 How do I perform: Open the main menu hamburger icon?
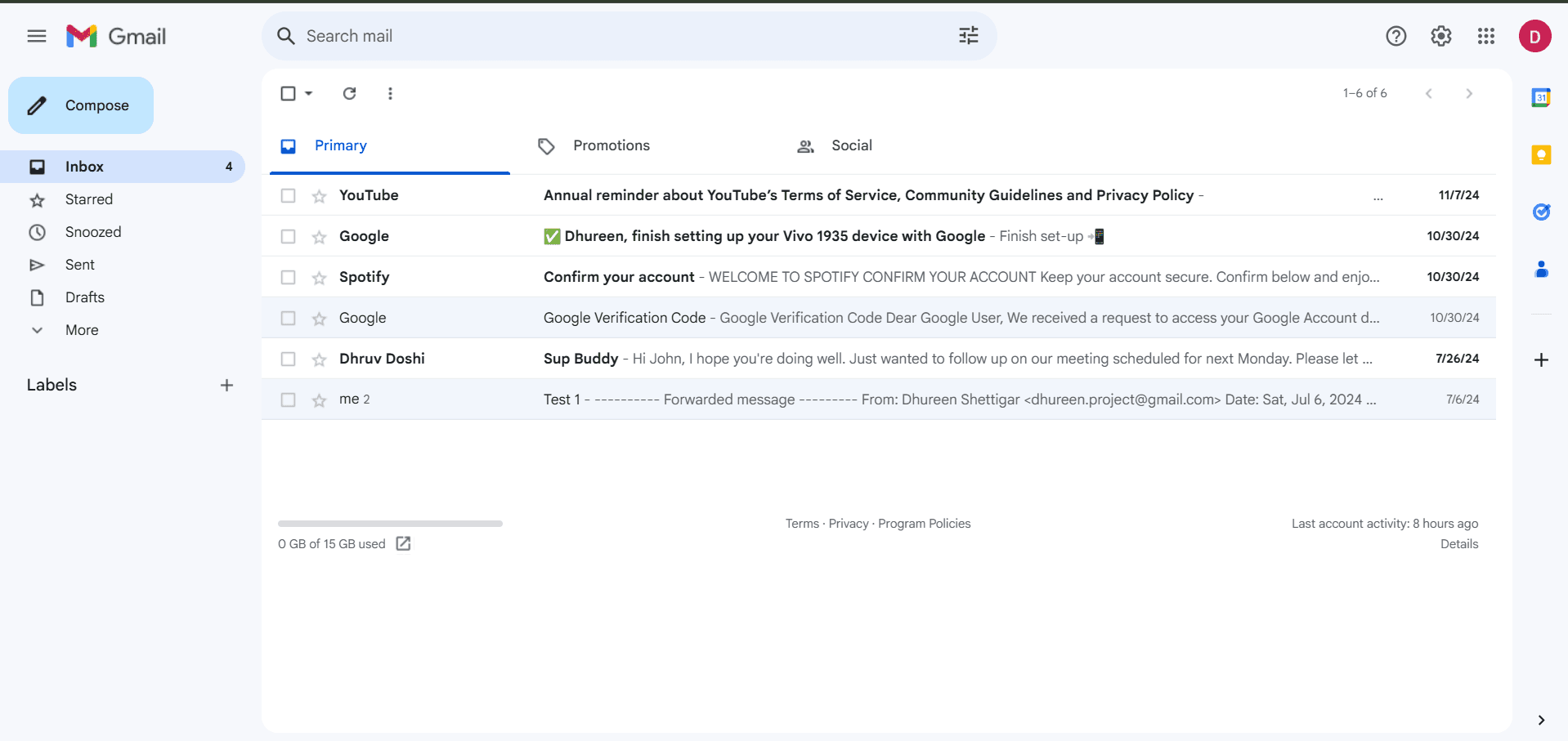pyautogui.click(x=37, y=36)
